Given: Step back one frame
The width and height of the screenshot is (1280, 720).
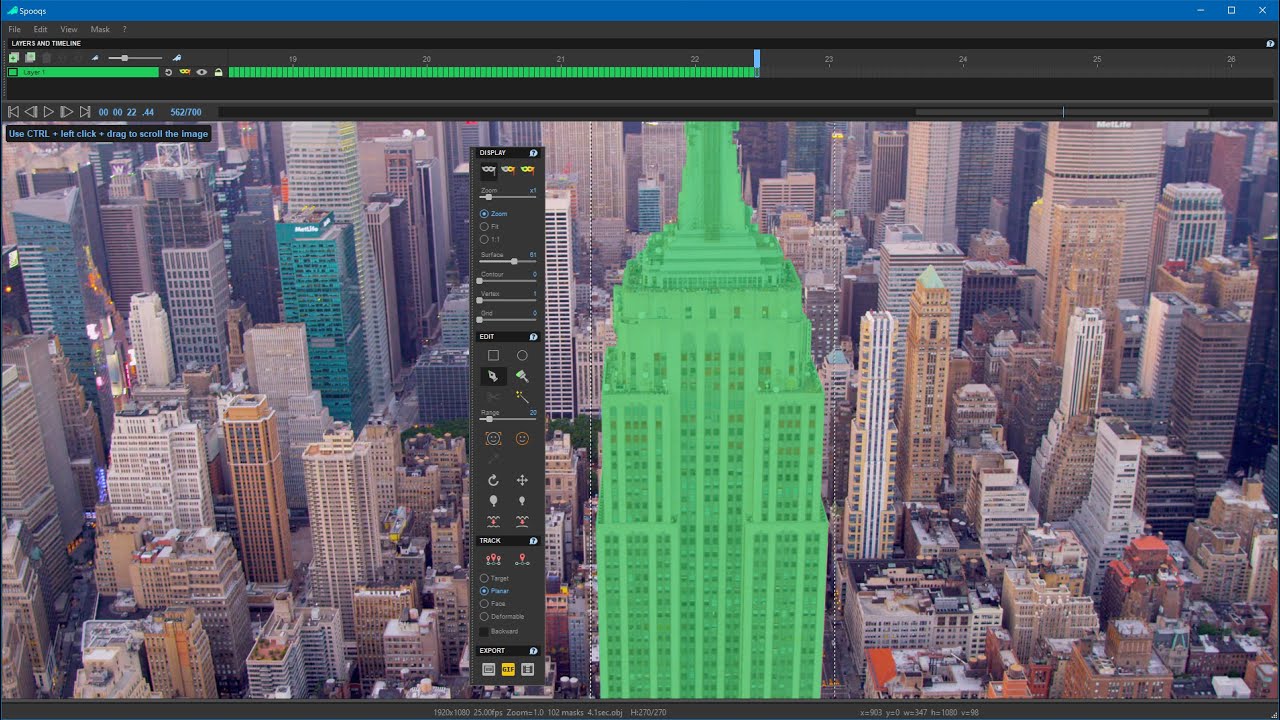Looking at the screenshot, I should point(30,112).
